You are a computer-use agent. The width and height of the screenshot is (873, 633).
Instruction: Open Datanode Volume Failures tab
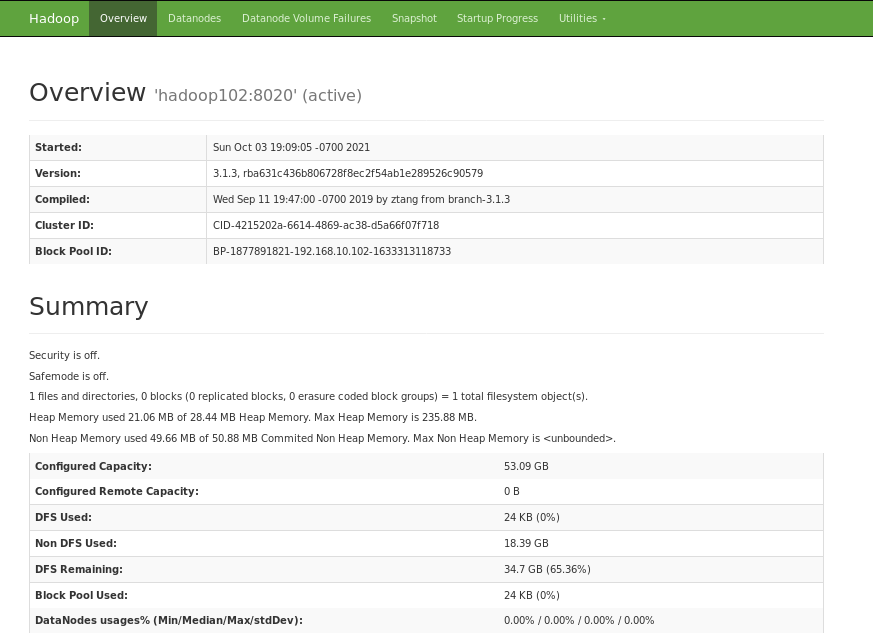306,18
